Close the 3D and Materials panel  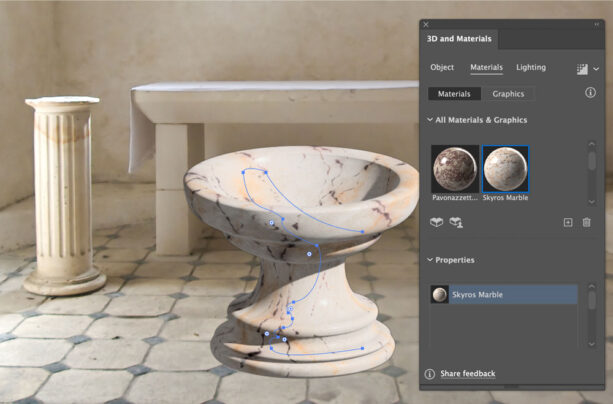pyautogui.click(x=426, y=24)
